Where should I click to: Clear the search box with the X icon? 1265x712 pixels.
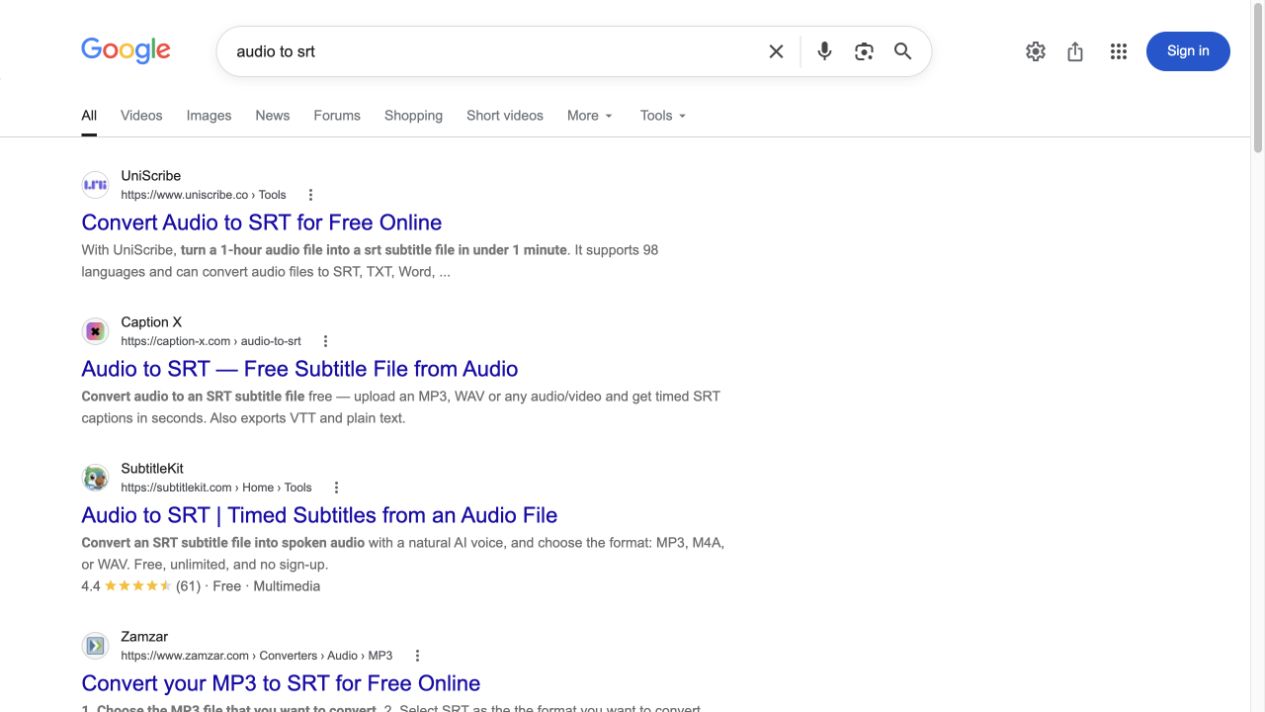click(x=776, y=51)
